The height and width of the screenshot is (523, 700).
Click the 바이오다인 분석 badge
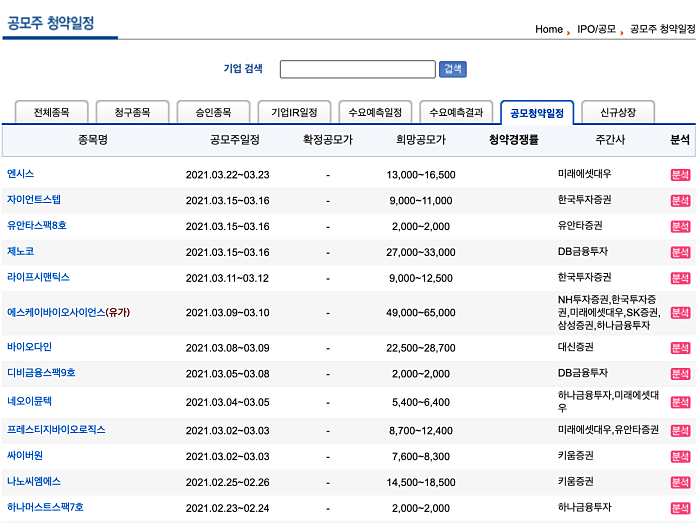pyautogui.click(x=680, y=348)
